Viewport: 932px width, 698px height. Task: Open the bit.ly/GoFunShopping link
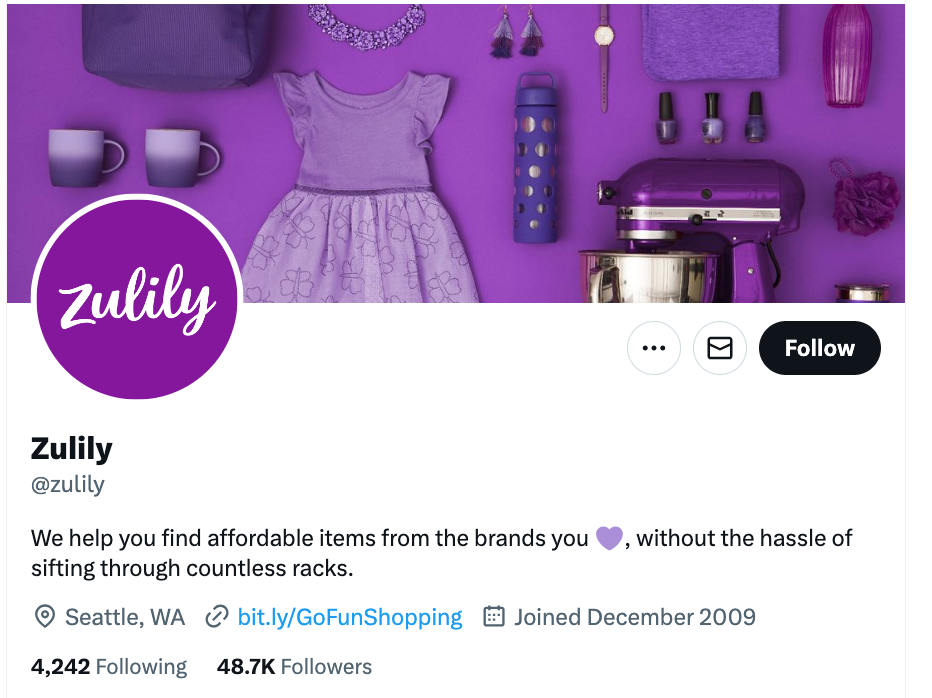350,617
